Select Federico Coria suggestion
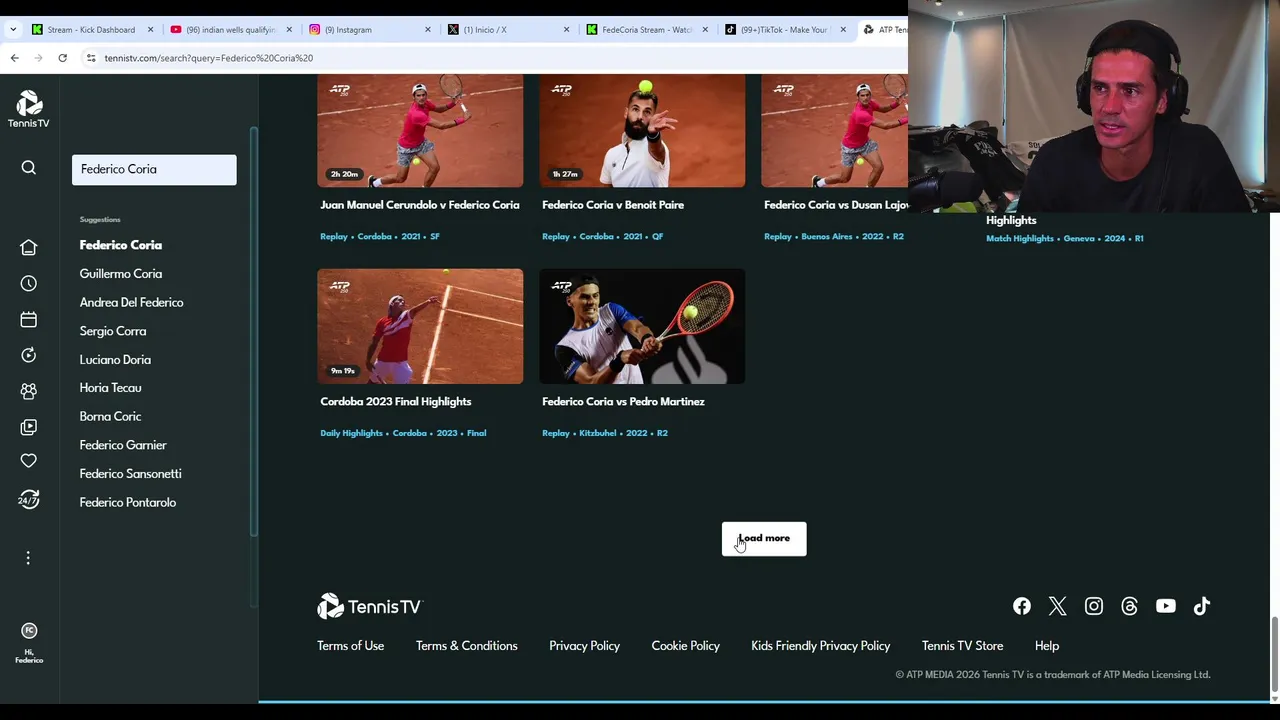The image size is (1280, 720). [x=121, y=245]
